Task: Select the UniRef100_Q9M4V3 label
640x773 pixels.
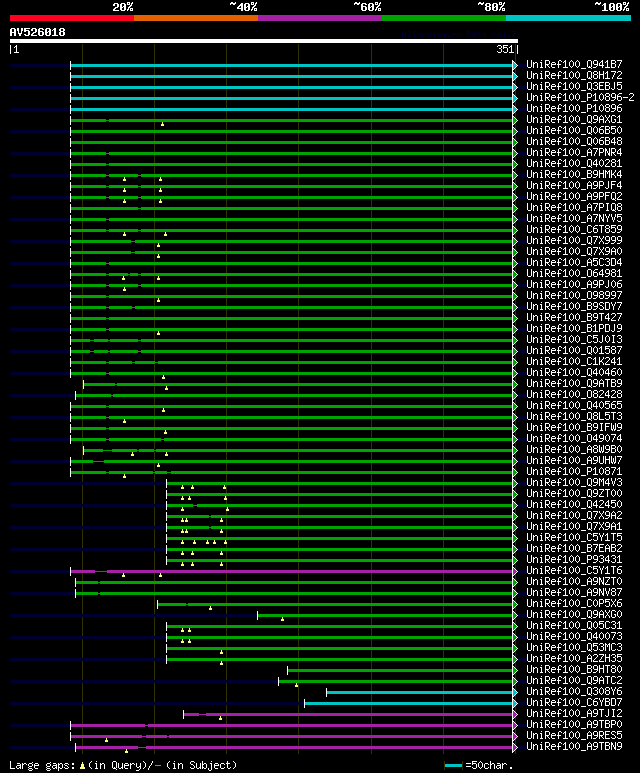Action: (x=574, y=483)
